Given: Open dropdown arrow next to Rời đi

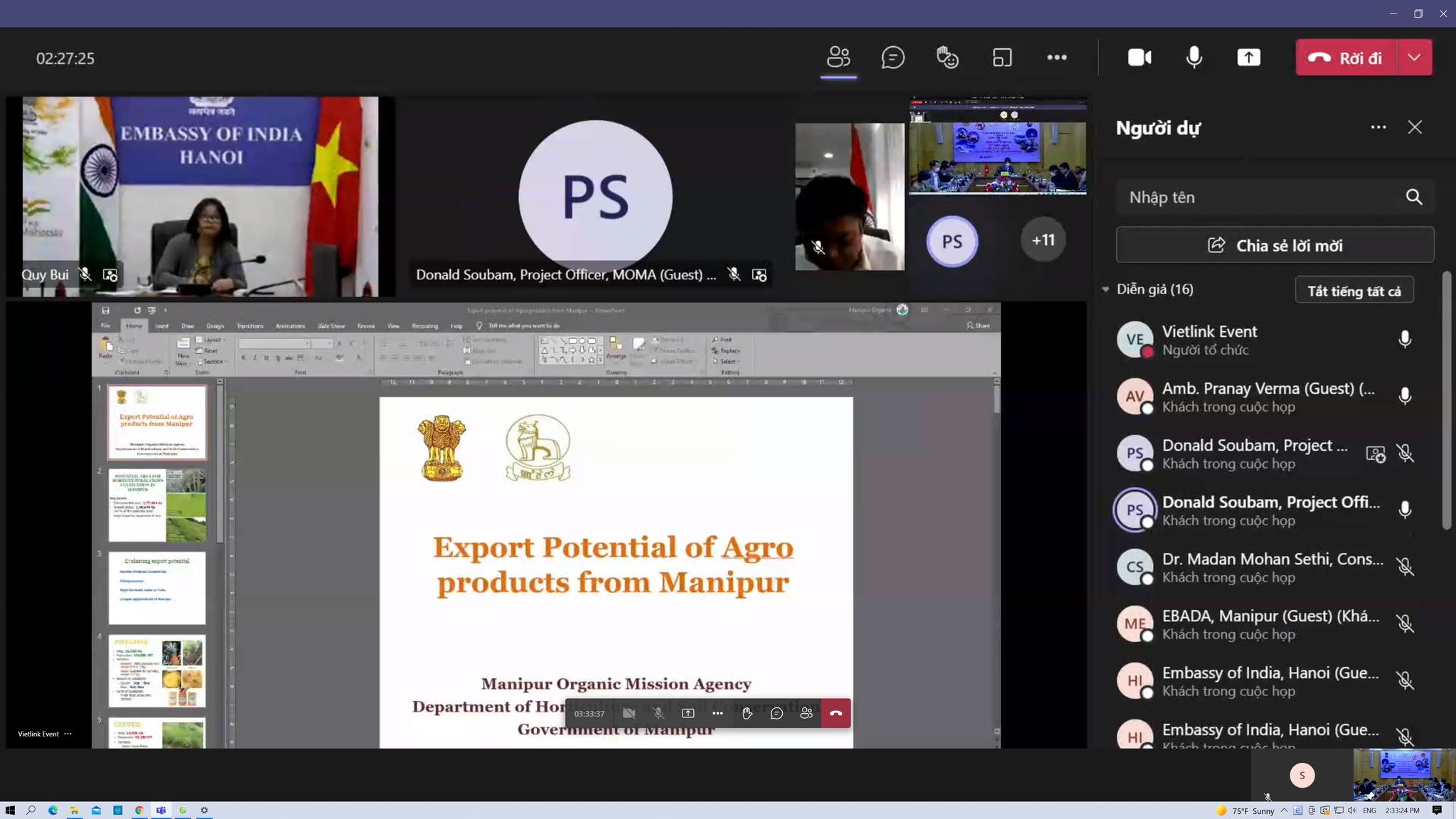Looking at the screenshot, I should 1414,58.
